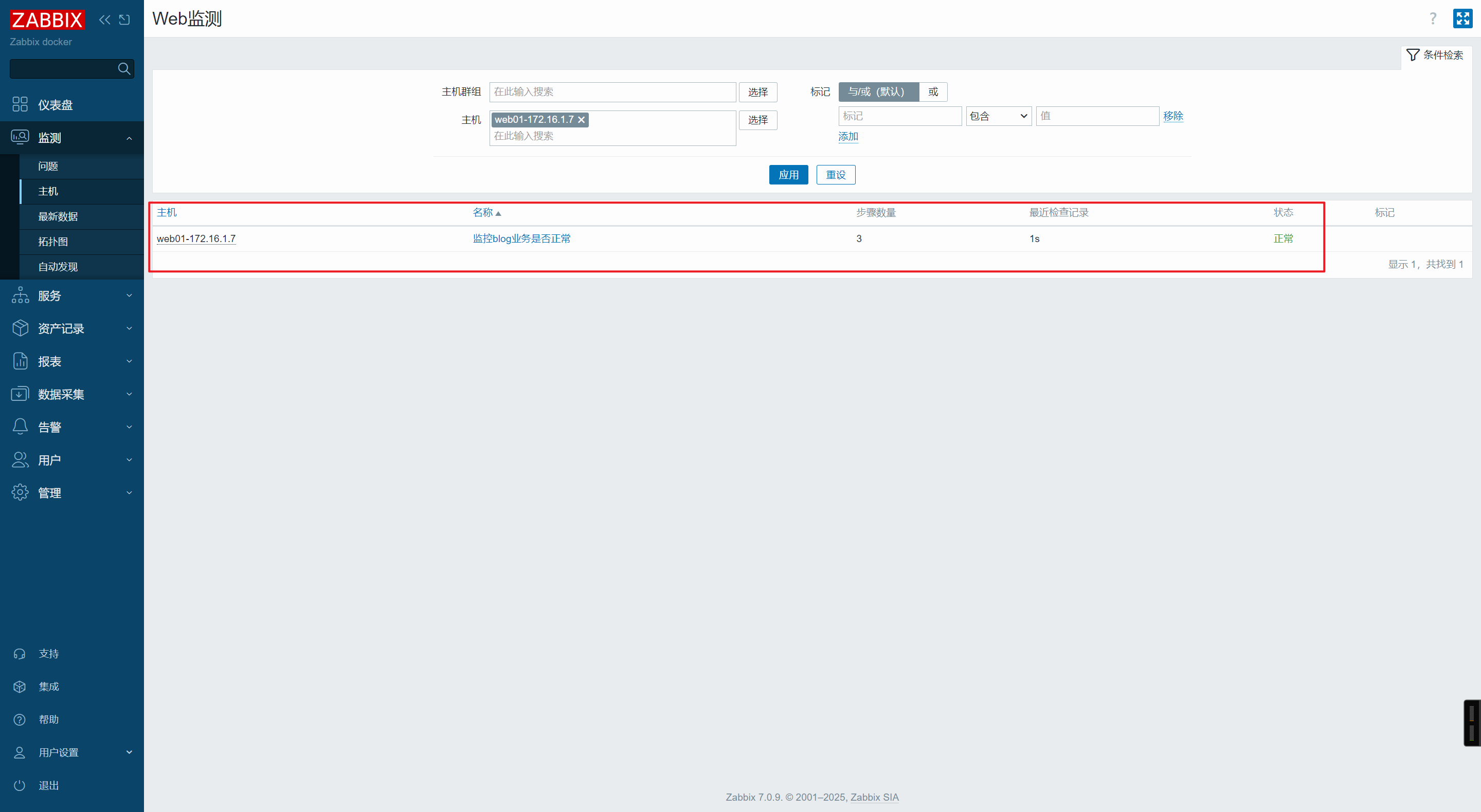1481x812 pixels.
Task: Click the 告警 alerts bell icon
Action: pos(20,427)
